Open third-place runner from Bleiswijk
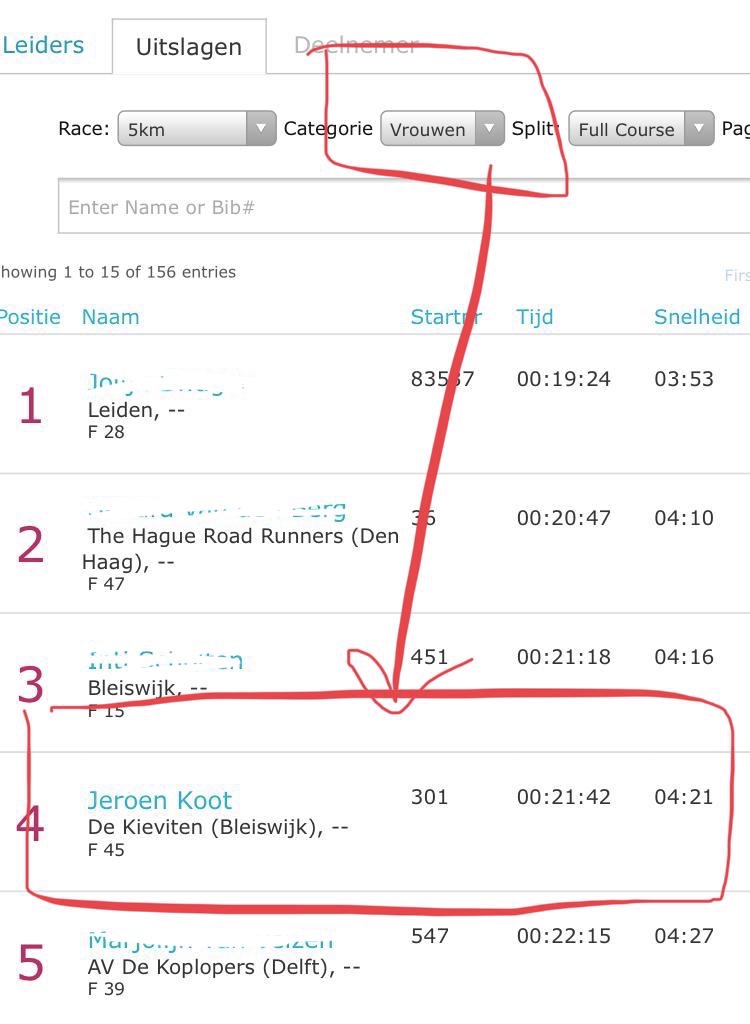750x1024 pixels. click(x=165, y=660)
